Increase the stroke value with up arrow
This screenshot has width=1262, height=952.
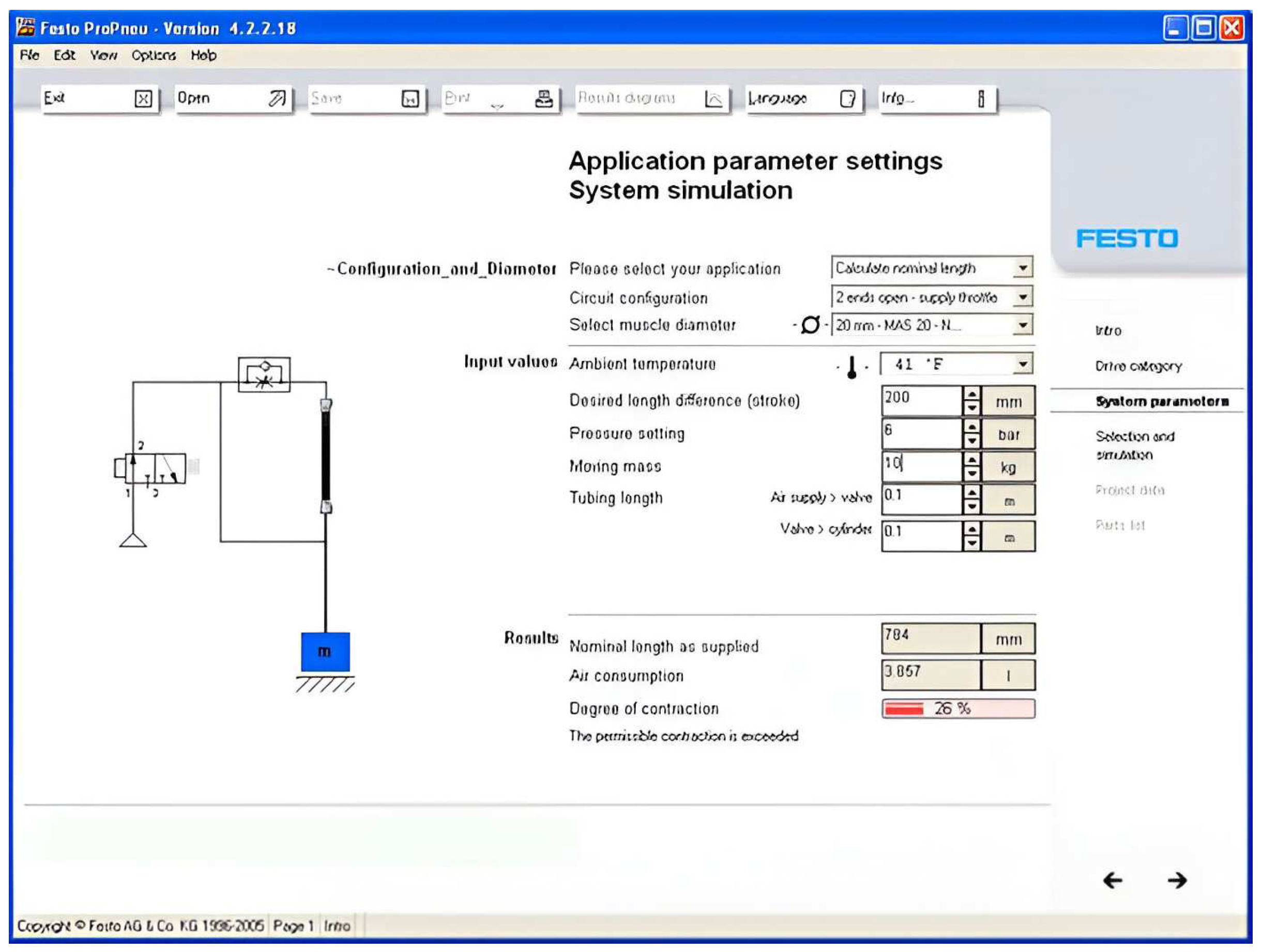click(971, 394)
